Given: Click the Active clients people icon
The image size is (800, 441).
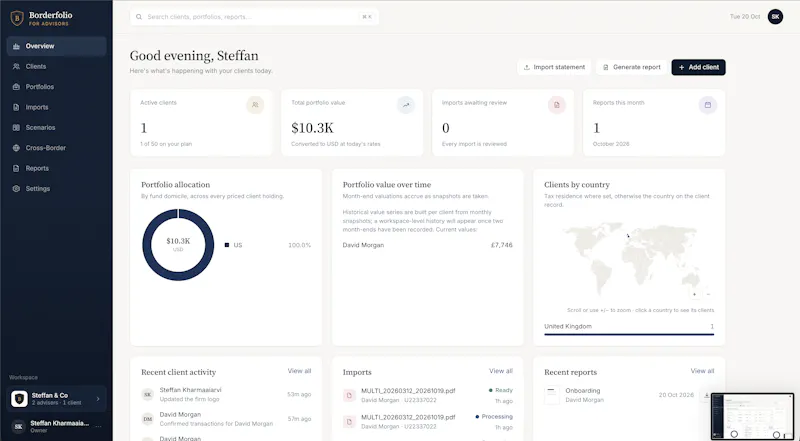Looking at the screenshot, I should point(255,105).
